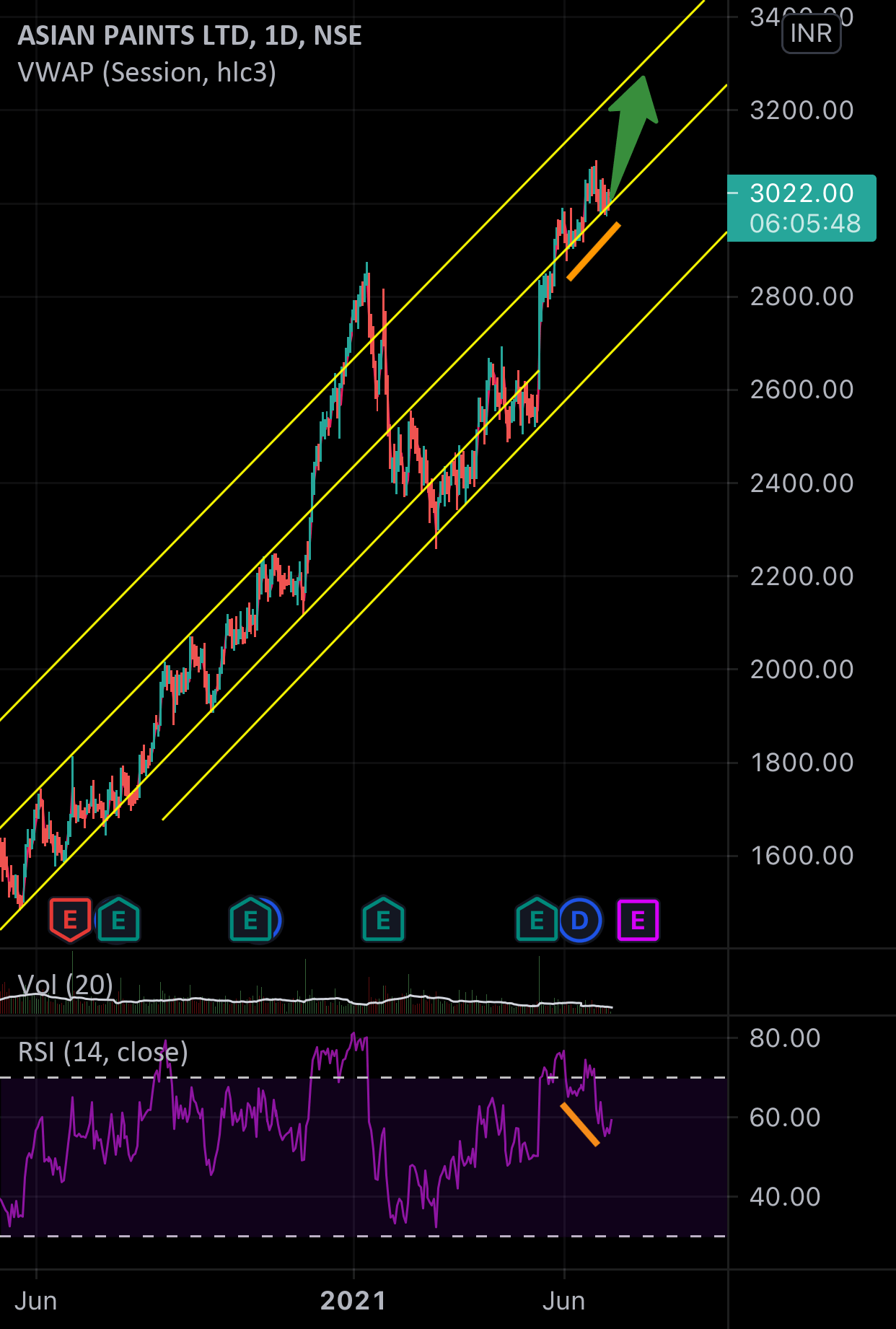The image size is (896, 1329).
Task: Select the orange trendline under recent price candles
Action: click(x=594, y=251)
